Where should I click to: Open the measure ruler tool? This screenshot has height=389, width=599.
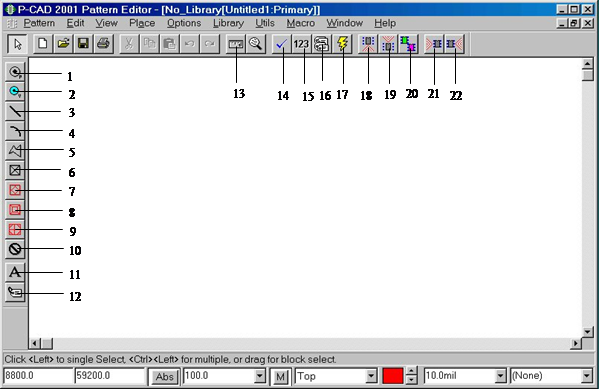235,44
